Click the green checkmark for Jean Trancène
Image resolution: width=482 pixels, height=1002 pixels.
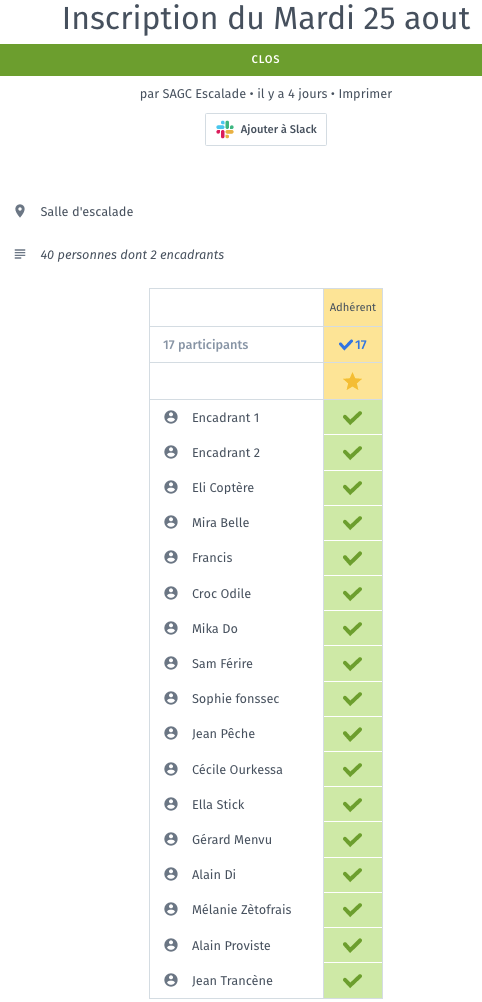tap(352, 980)
